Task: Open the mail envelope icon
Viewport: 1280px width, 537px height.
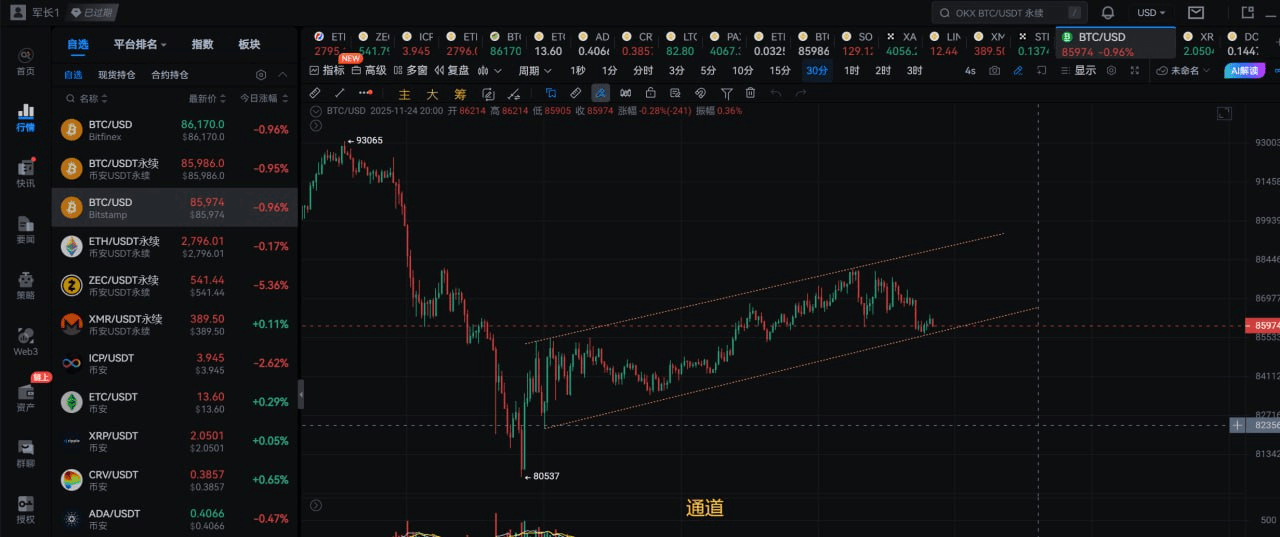Action: tap(1196, 13)
